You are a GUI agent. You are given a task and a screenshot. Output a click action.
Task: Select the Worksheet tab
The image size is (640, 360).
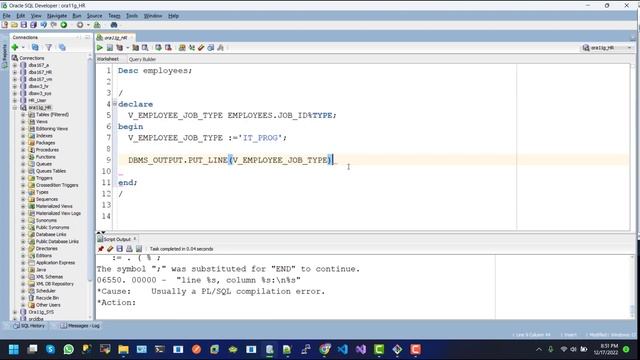click(108, 59)
